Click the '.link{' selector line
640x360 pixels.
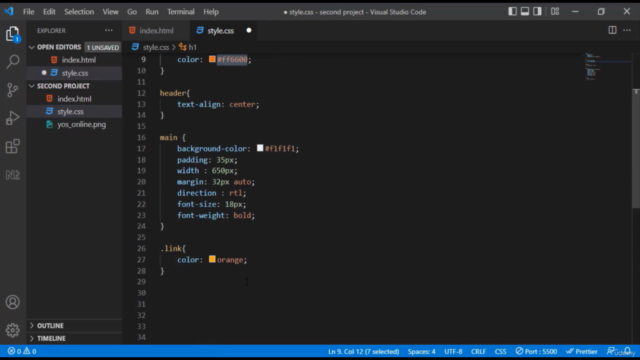[173, 249]
